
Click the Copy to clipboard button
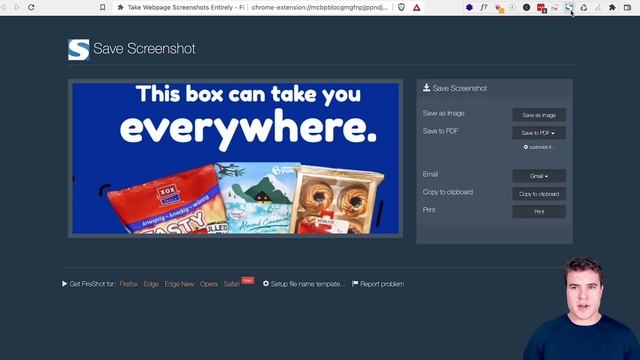click(x=539, y=194)
